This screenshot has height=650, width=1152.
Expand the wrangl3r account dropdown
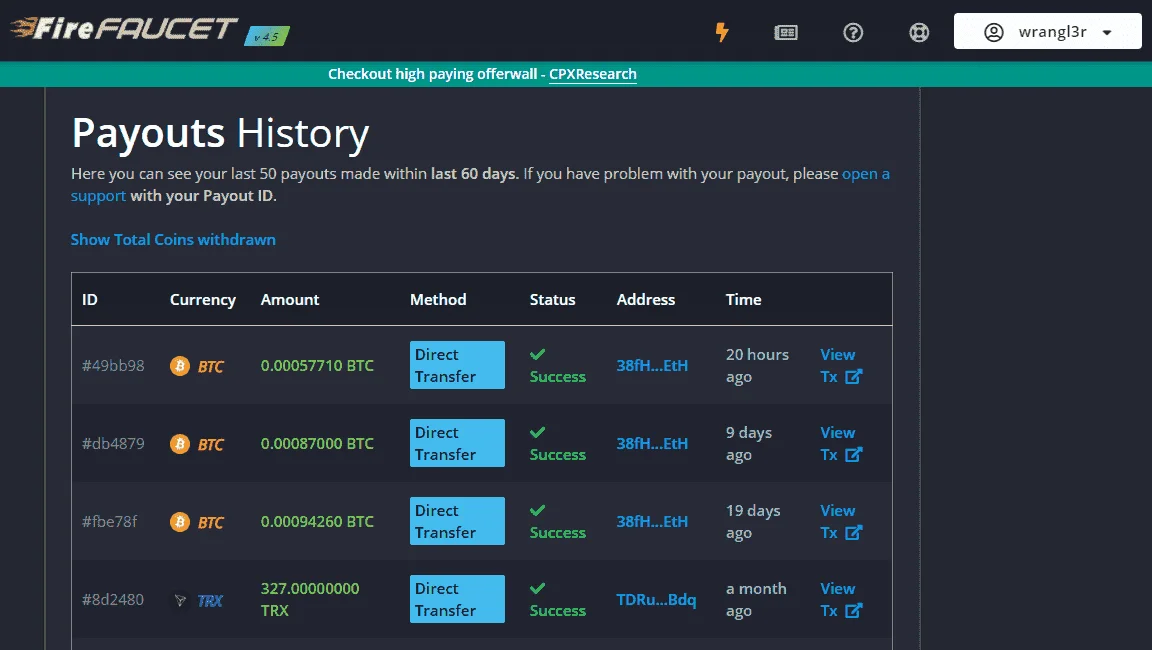click(x=1048, y=32)
